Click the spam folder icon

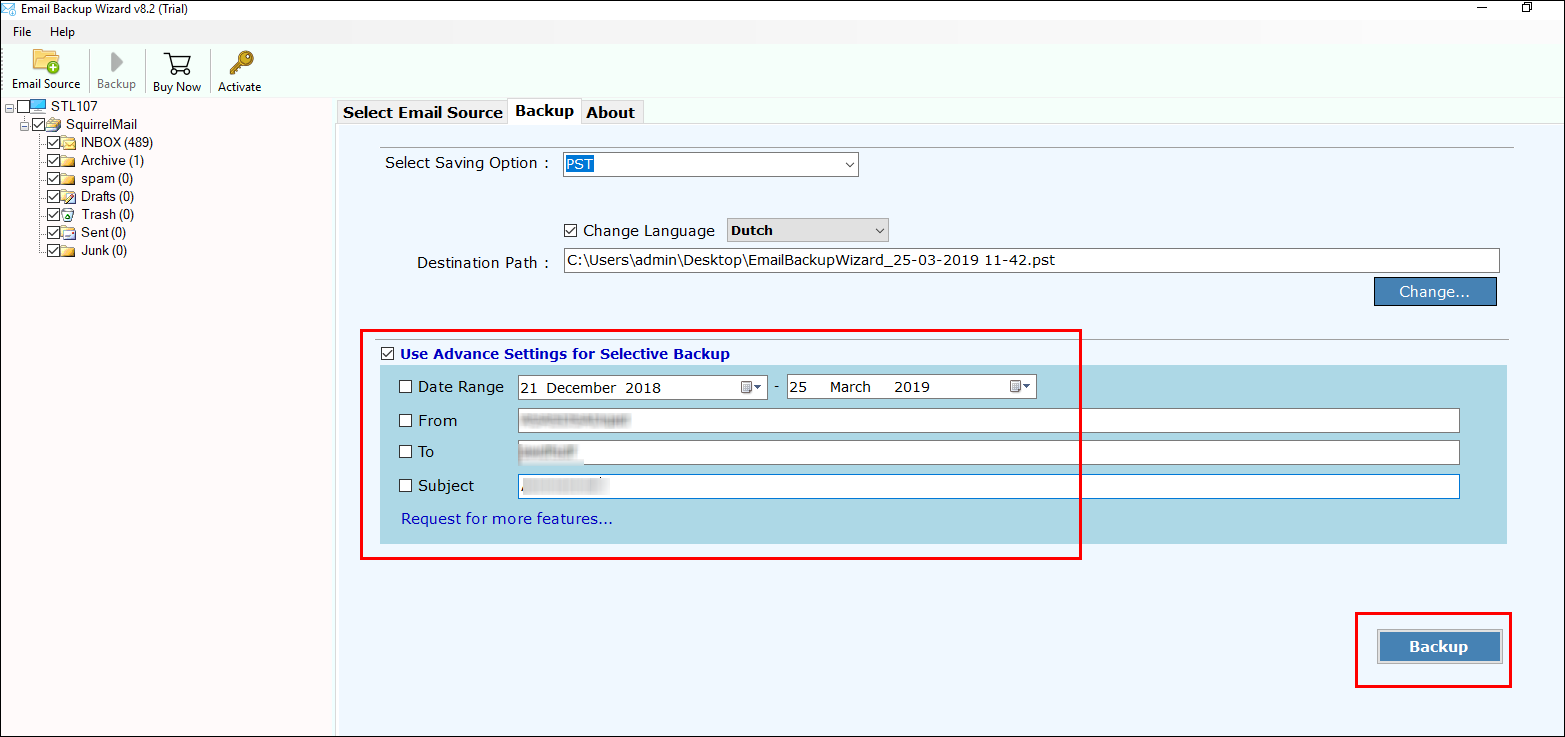pos(69,179)
